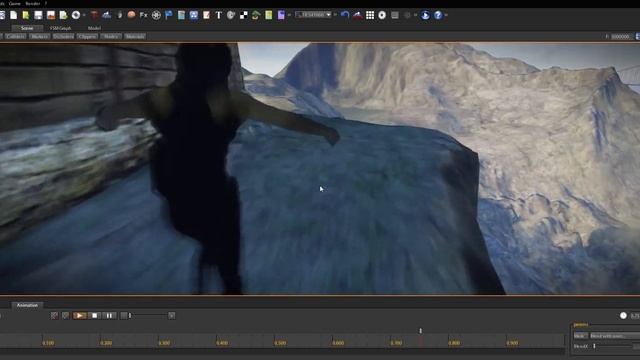Click the small square button after pause

tap(124, 316)
